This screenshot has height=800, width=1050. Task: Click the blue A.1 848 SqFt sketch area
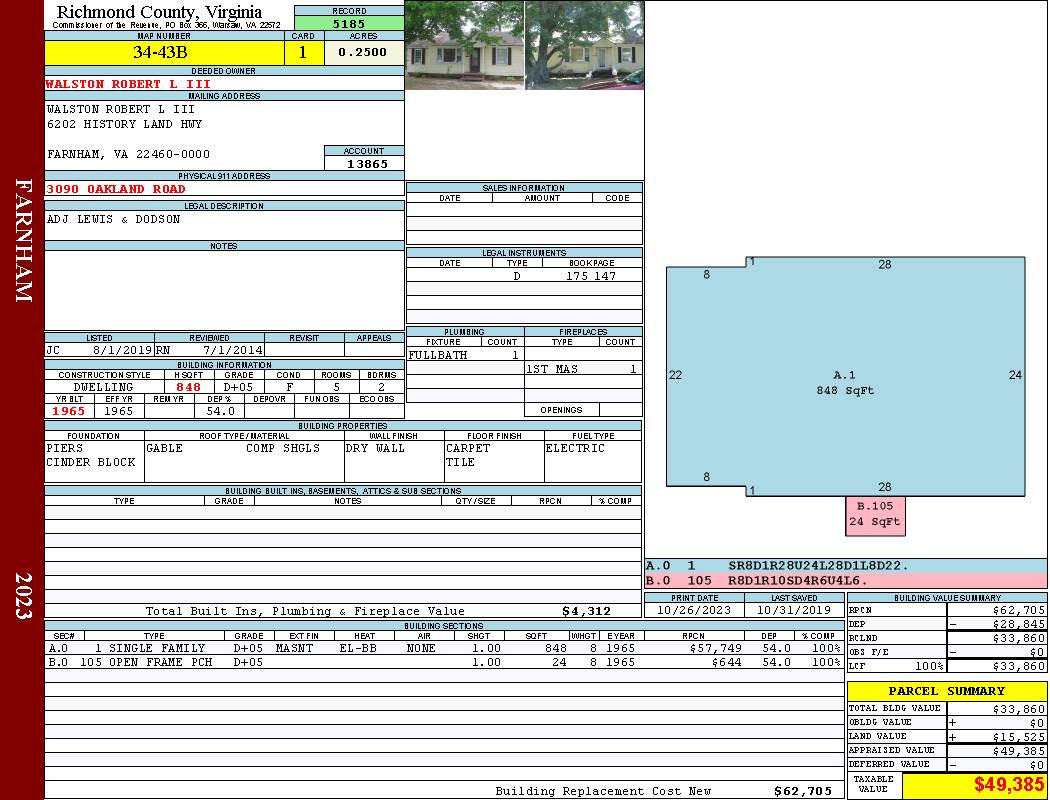[x=845, y=380]
